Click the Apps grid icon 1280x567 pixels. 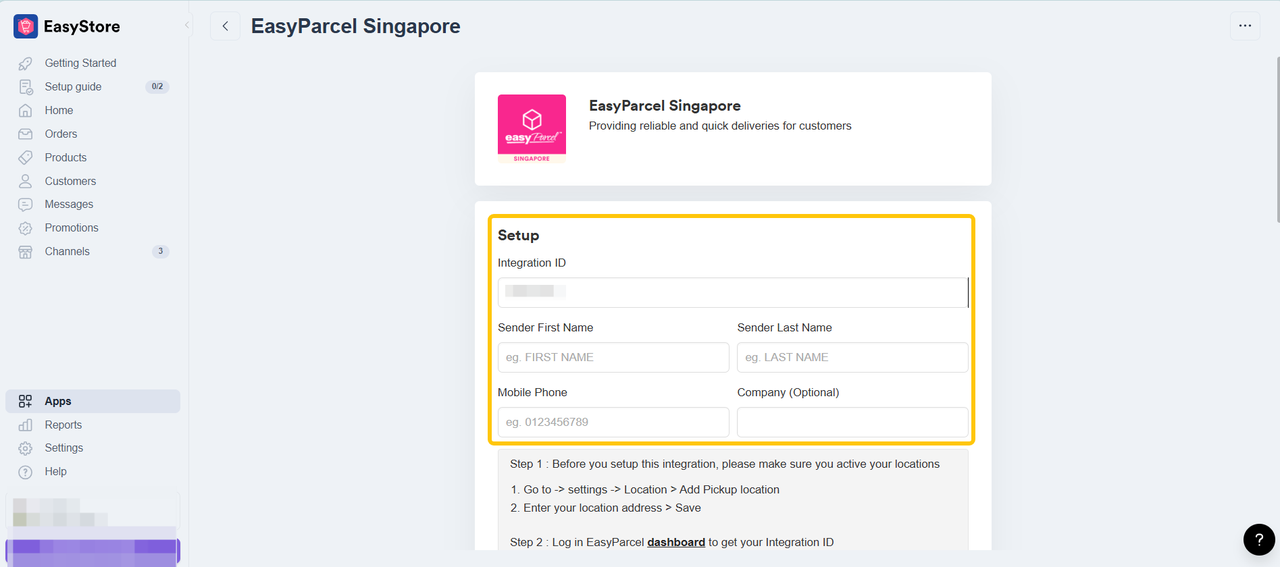tap(25, 401)
